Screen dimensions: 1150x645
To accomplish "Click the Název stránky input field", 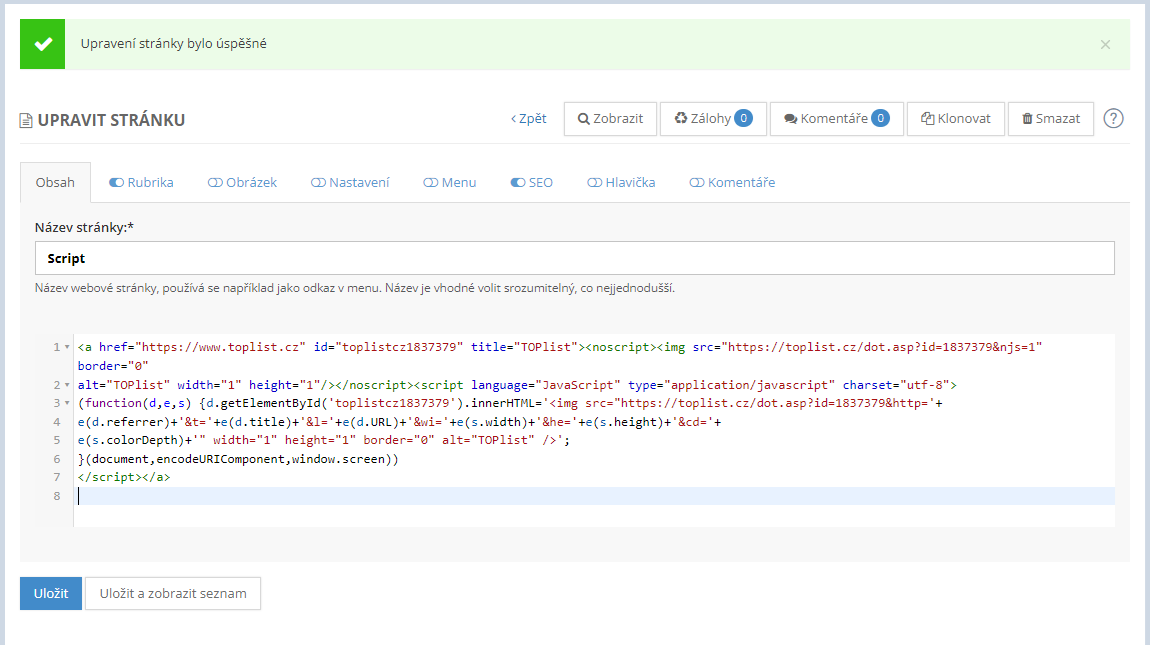I will click(x=574, y=258).
